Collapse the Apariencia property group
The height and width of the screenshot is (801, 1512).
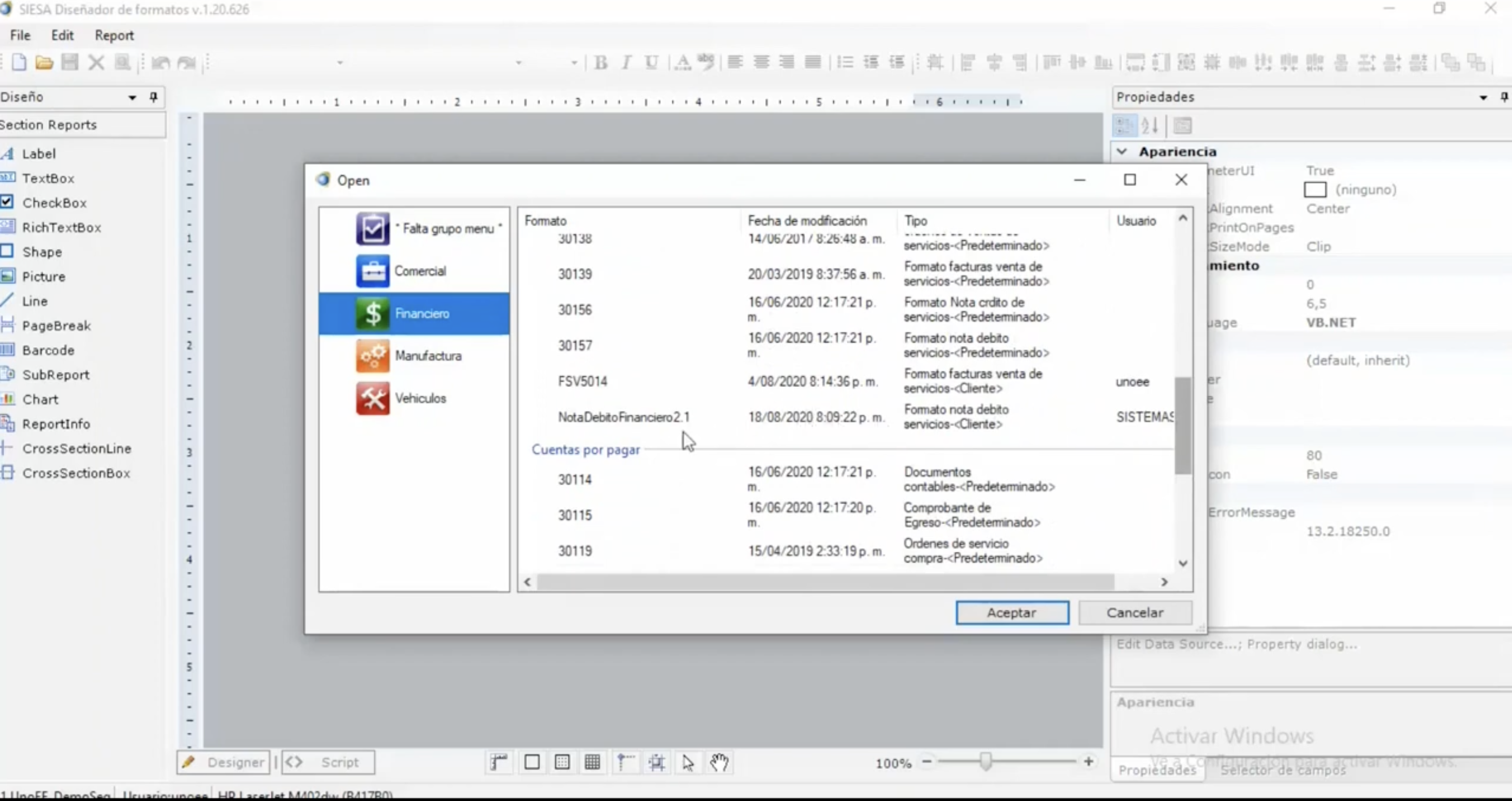[1122, 151]
